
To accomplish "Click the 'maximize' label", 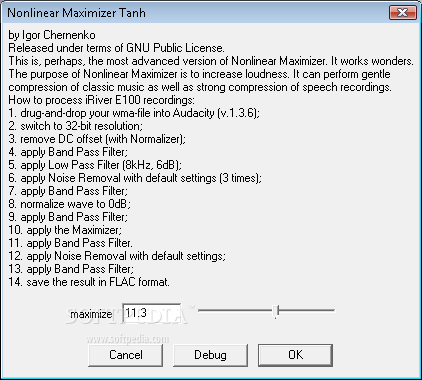I will (x=91, y=314).
